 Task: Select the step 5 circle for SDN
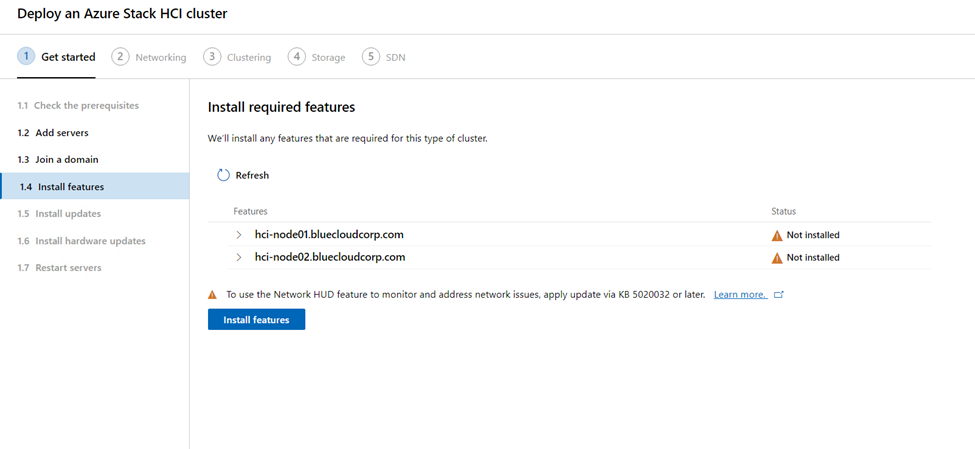[371, 57]
